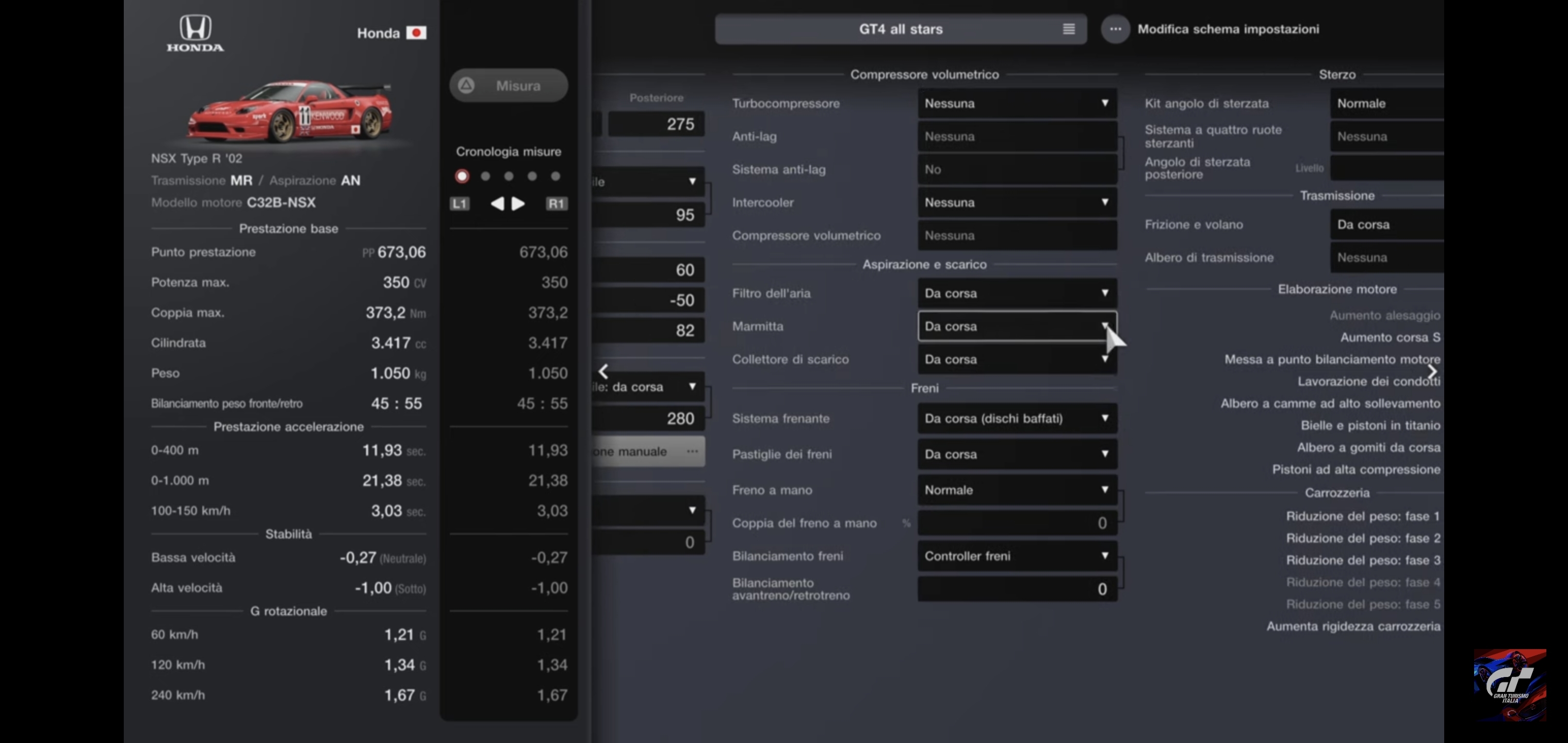Go to next settings page chevron
This screenshot has width=1568, height=743.
(x=1432, y=372)
